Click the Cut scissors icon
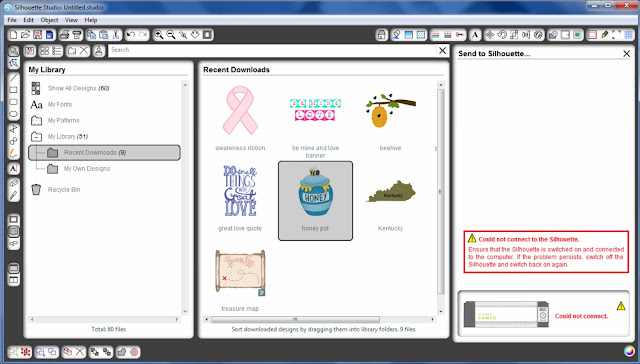The height and width of the screenshot is (364, 640). click(116, 35)
